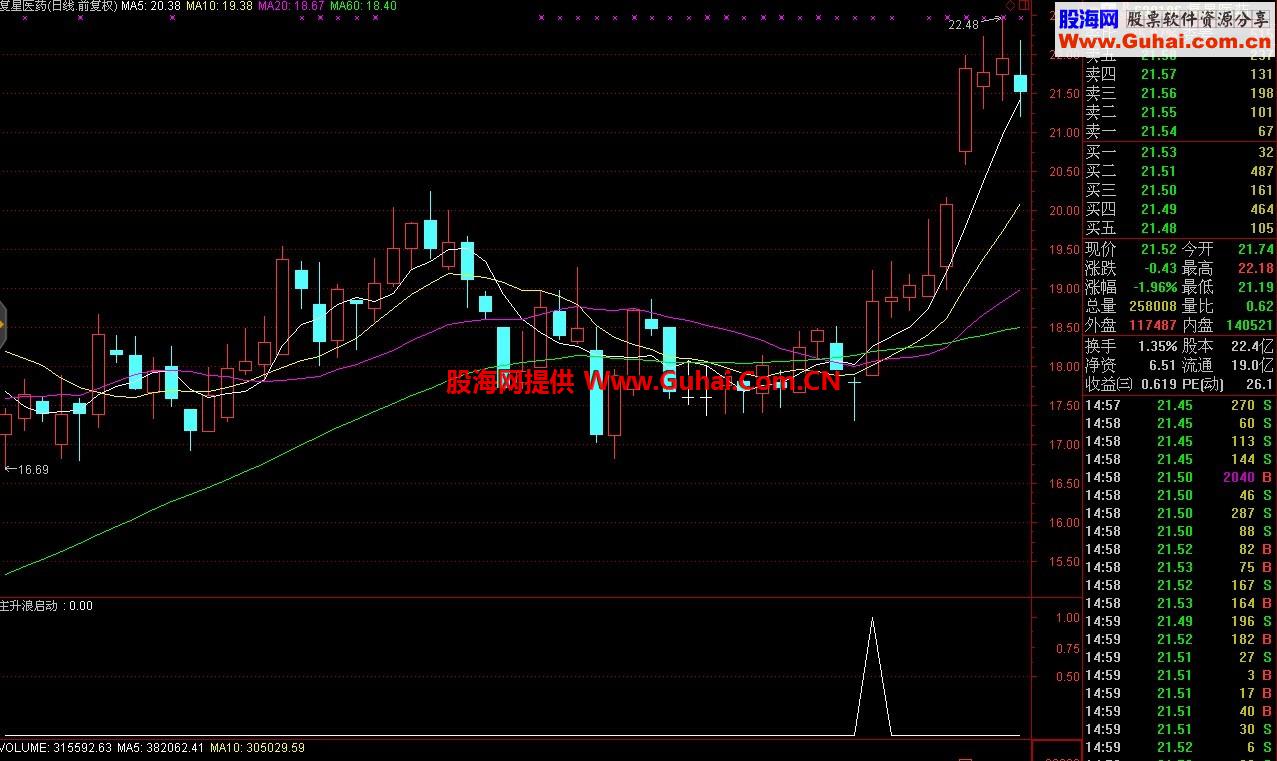The image size is (1277, 761).
Task: Click the 净资 6.51 net asset value
Action: tap(1162, 365)
